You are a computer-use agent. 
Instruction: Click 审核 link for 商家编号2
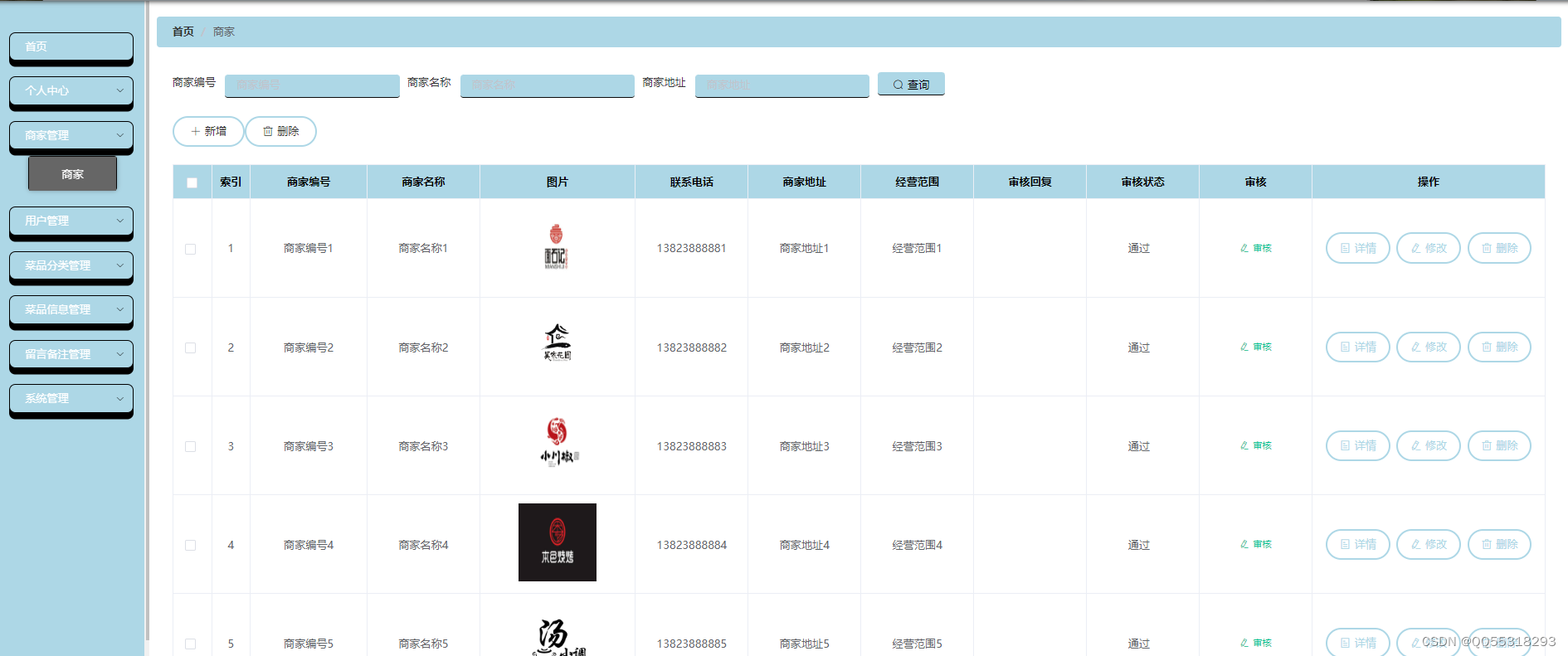coord(1256,347)
